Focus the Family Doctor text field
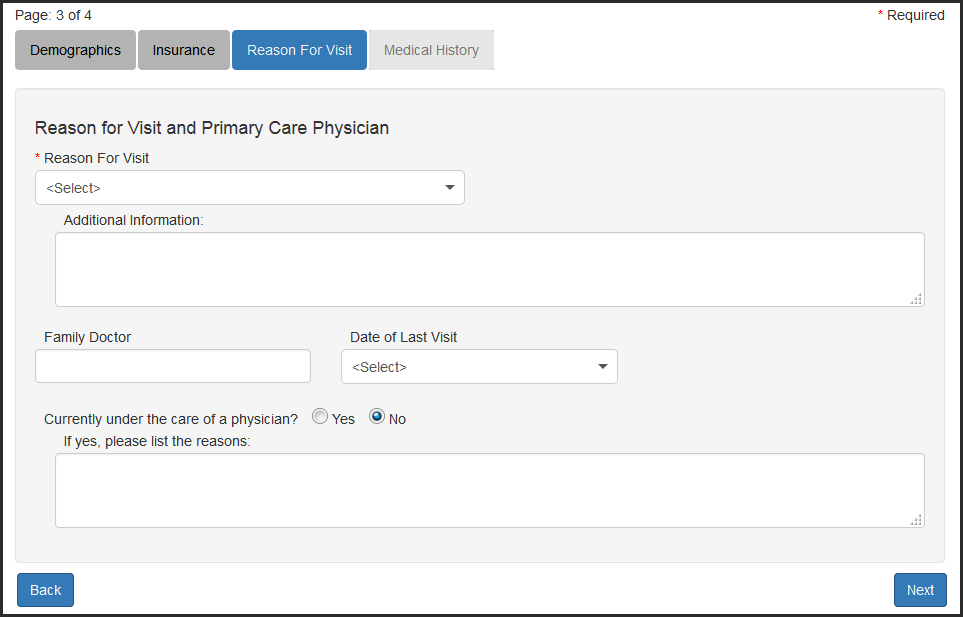The width and height of the screenshot is (963, 617). click(173, 366)
